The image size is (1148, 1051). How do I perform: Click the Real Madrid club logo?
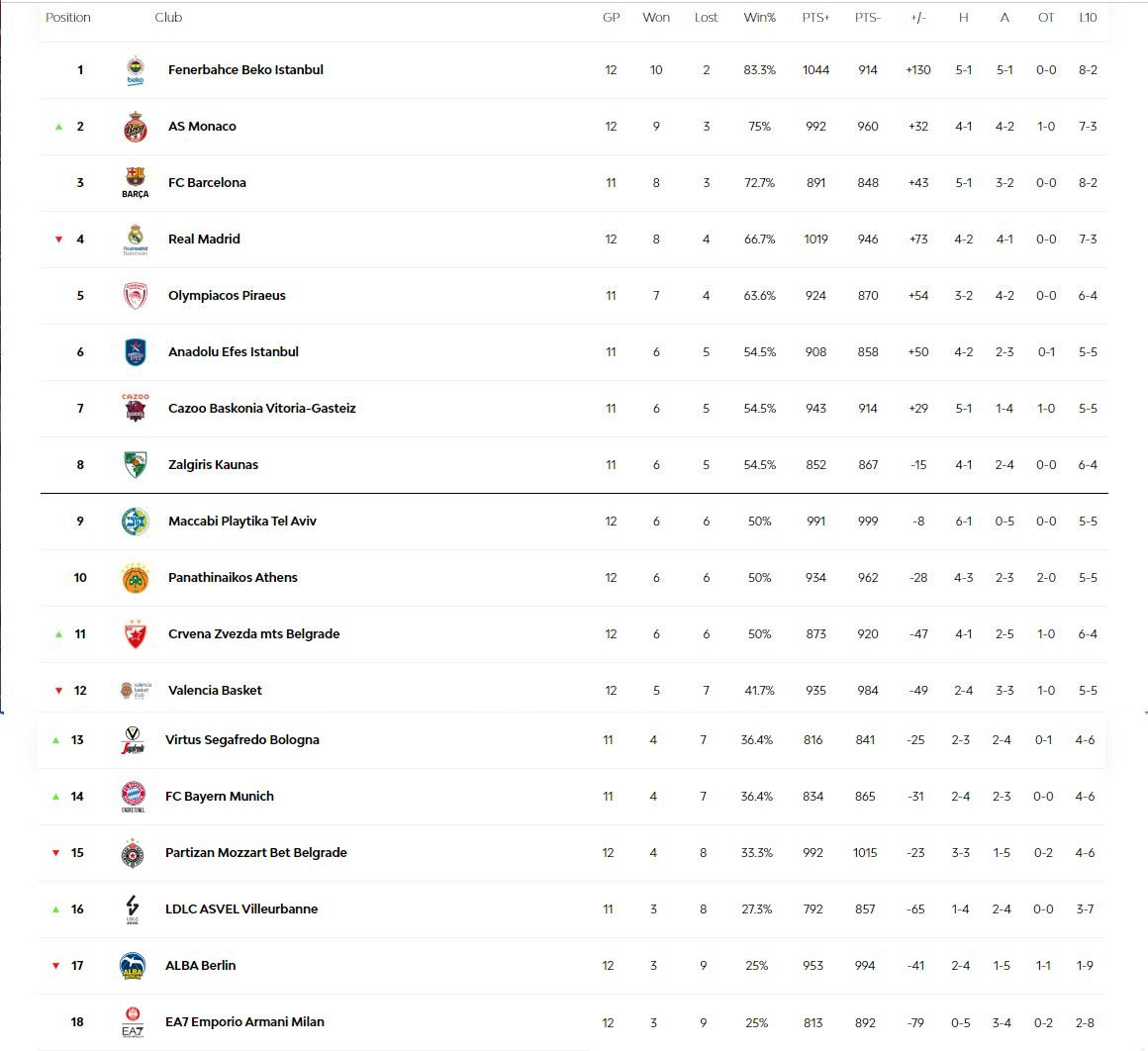click(136, 239)
